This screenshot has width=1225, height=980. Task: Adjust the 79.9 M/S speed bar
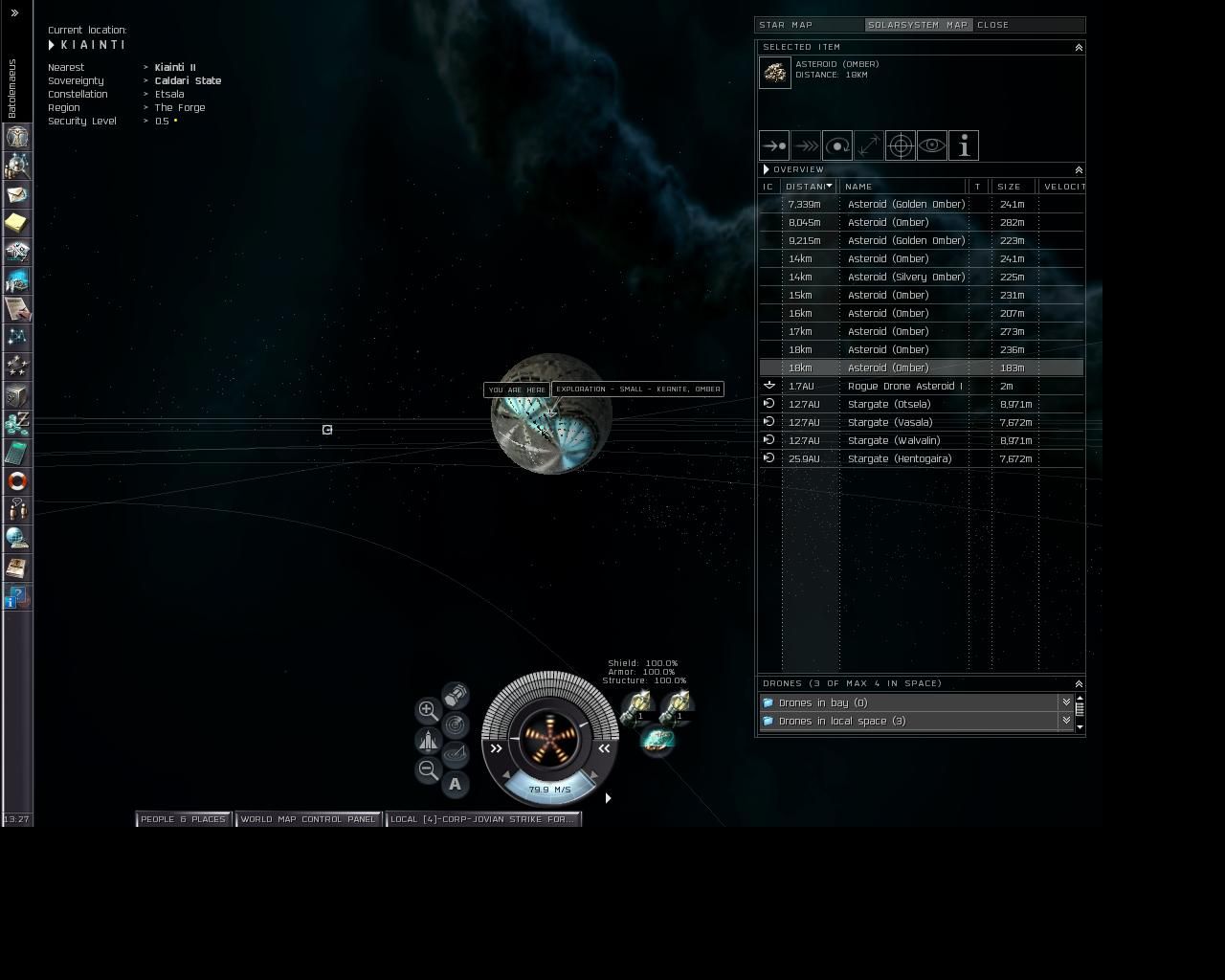550,790
